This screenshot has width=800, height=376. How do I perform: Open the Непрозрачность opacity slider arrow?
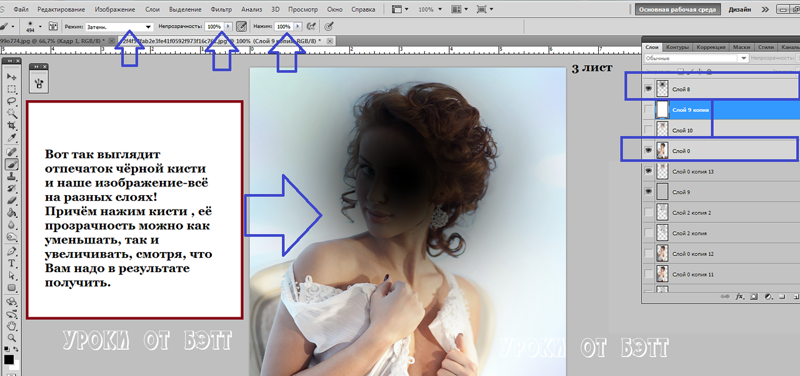coord(228,26)
